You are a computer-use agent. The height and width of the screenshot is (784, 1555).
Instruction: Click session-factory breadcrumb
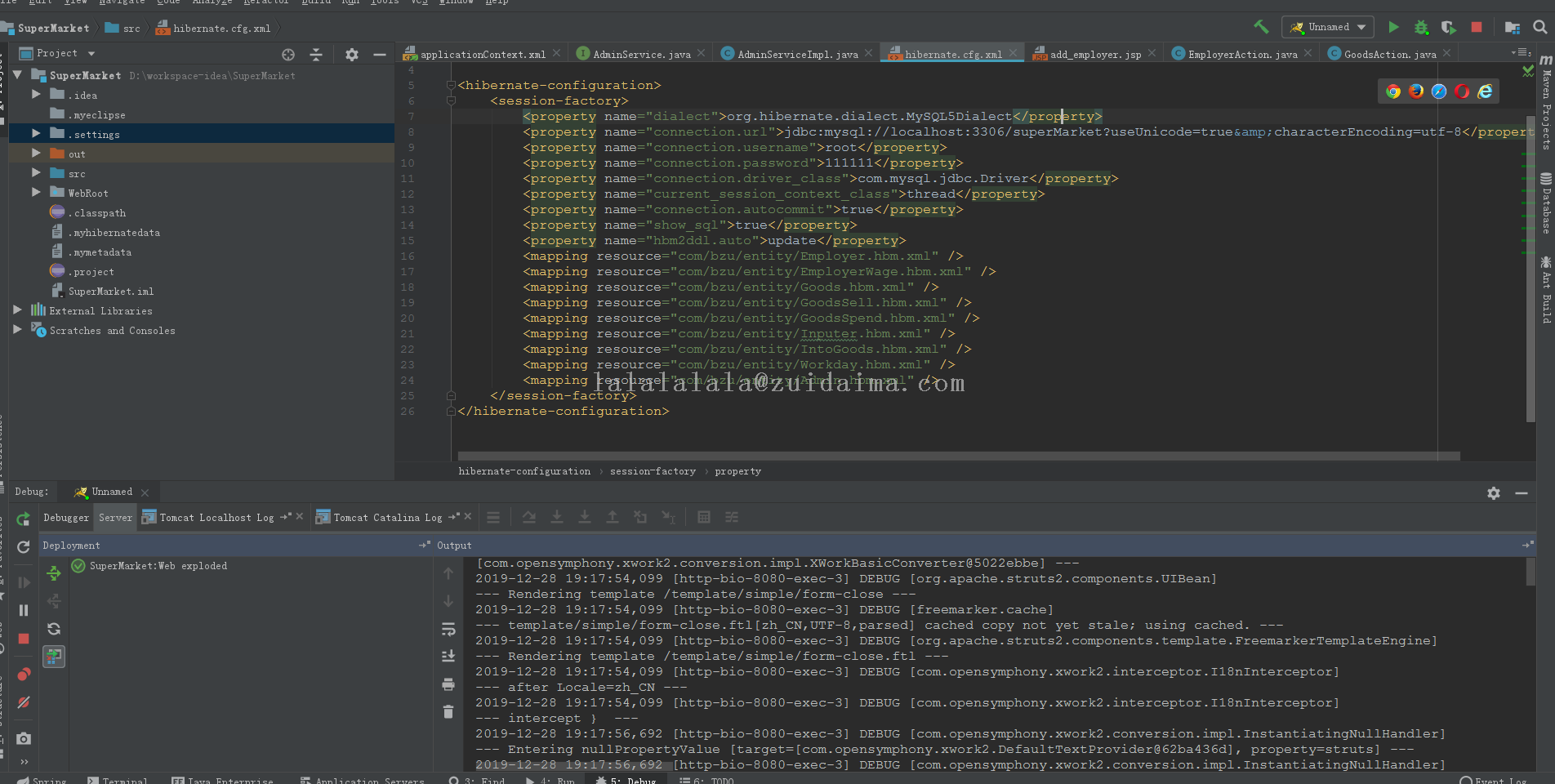pos(653,471)
